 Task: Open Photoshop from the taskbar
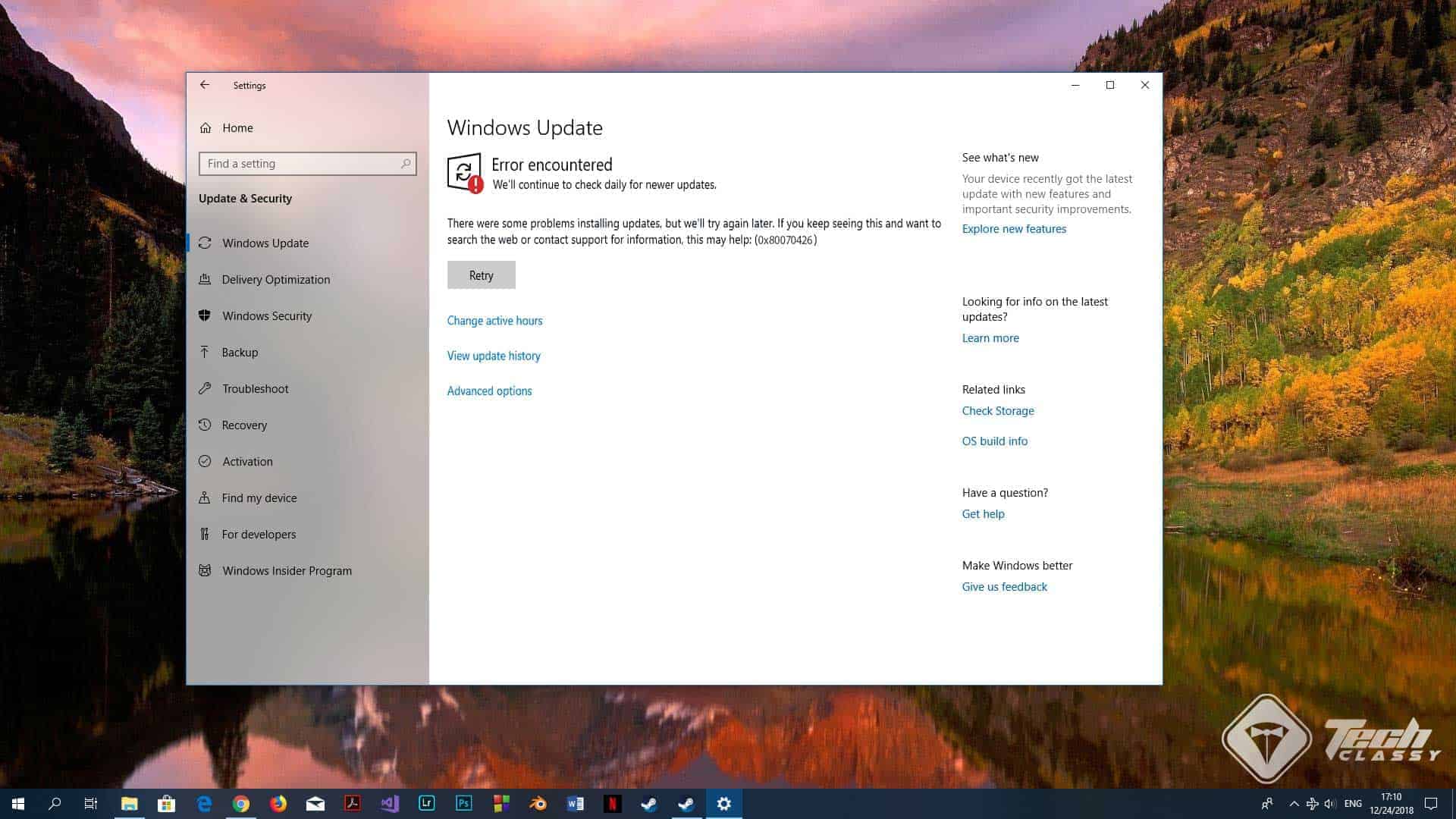[x=464, y=803]
